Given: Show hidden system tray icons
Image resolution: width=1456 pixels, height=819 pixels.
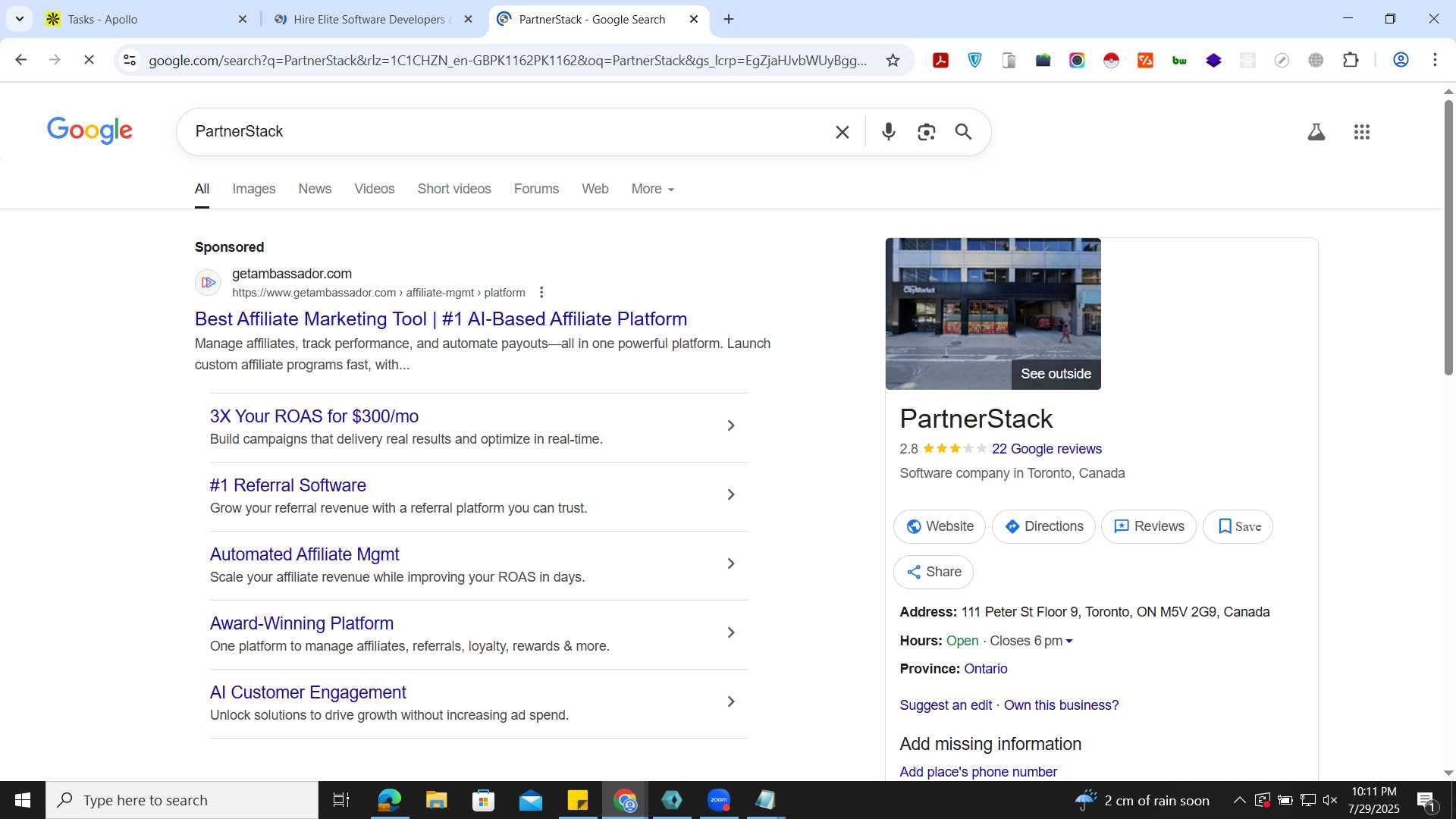Looking at the screenshot, I should tap(1239, 800).
